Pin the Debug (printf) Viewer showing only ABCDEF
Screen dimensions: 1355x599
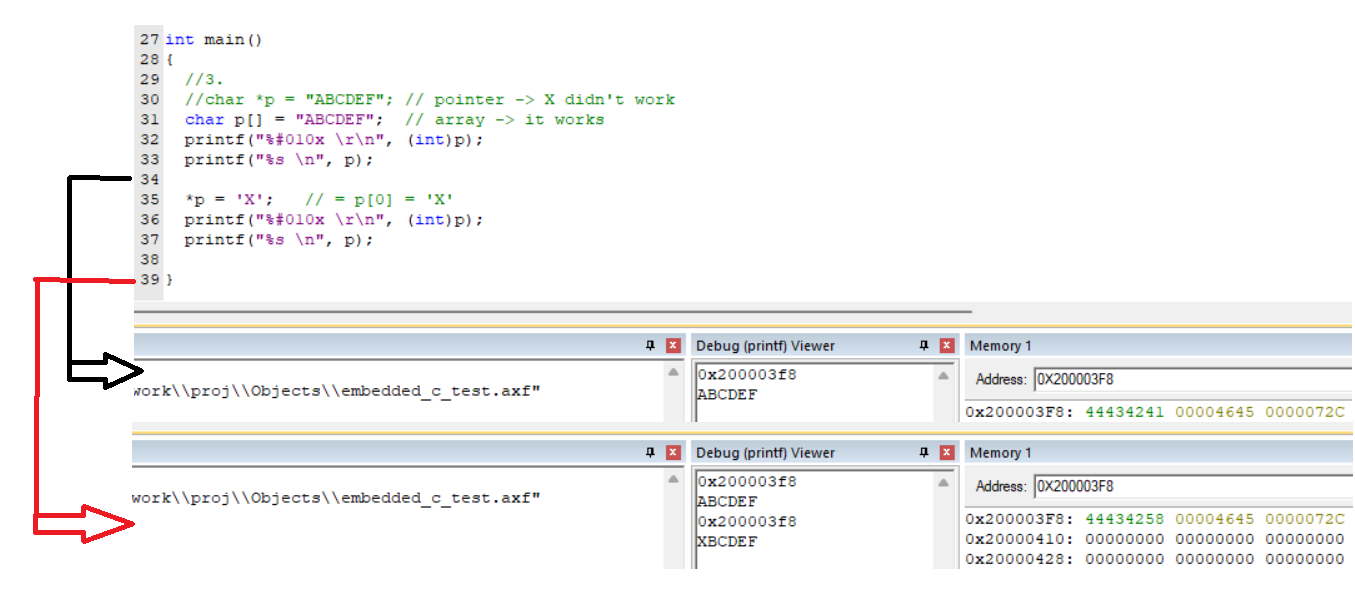tap(924, 346)
